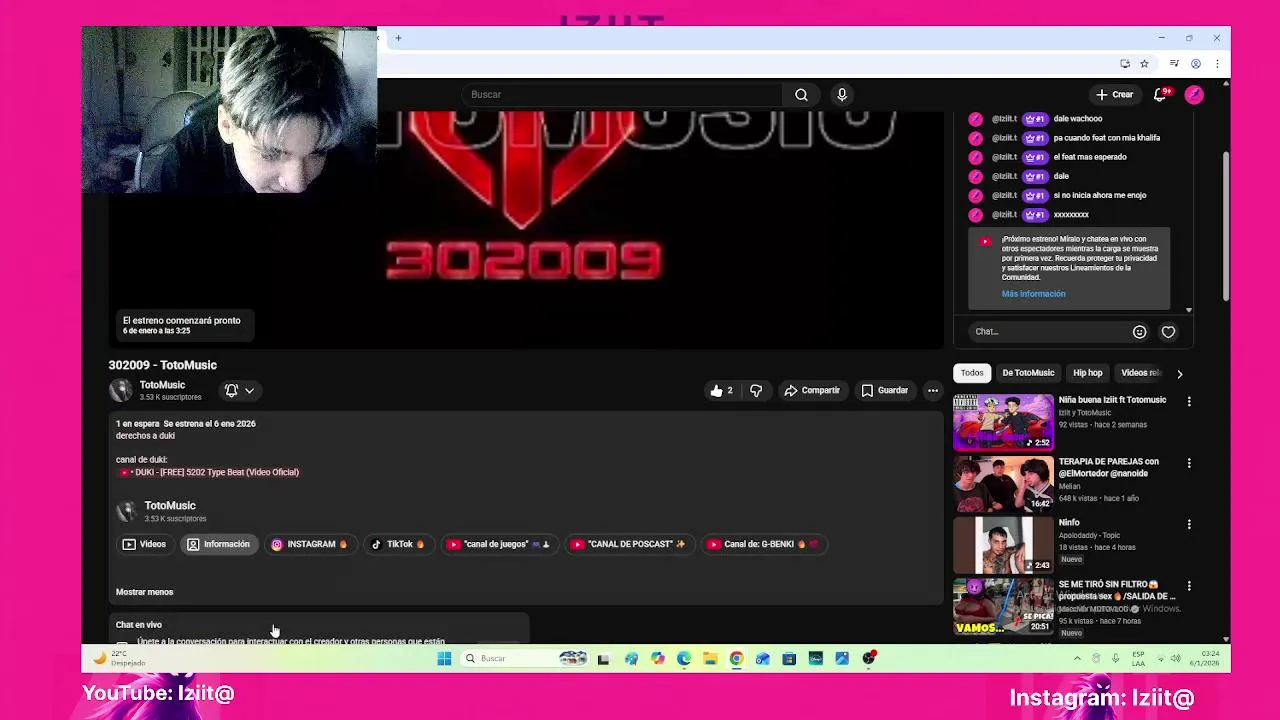
Task: Click the Compartir share button
Action: coord(812,390)
